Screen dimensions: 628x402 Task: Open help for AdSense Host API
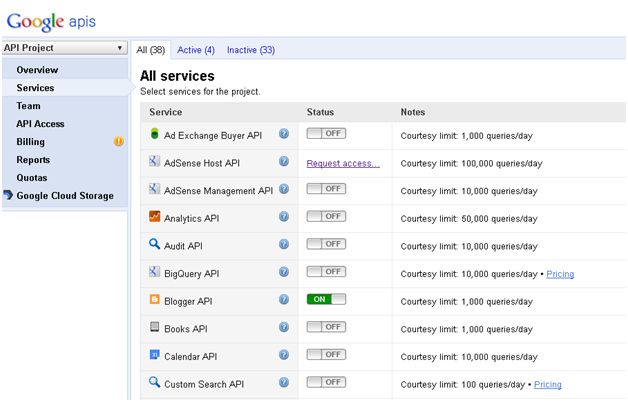[284, 161]
